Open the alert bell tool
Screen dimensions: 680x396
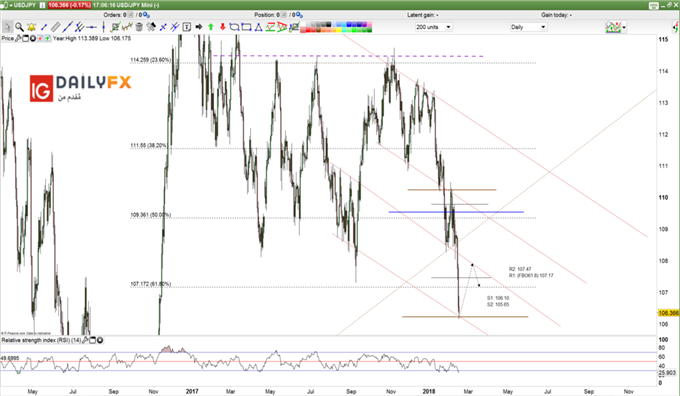pyautogui.click(x=31, y=27)
